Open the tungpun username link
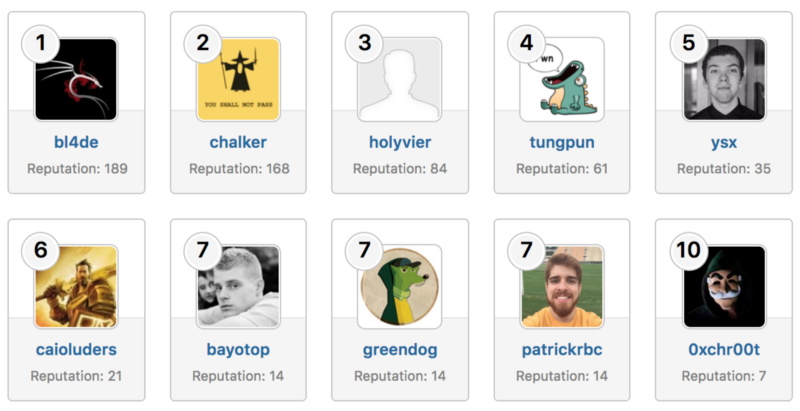 562,142
